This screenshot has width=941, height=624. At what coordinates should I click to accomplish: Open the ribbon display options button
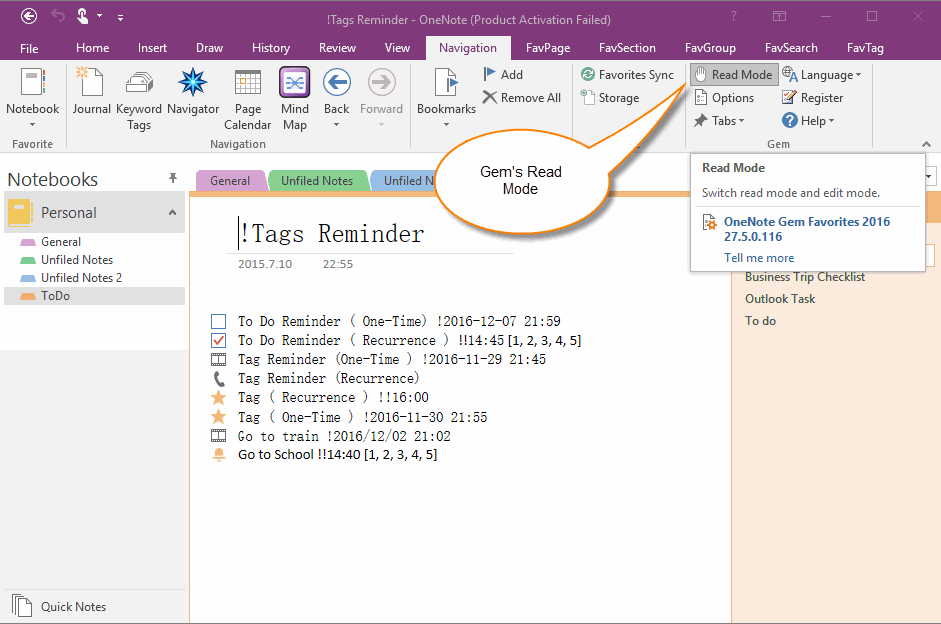pos(779,16)
